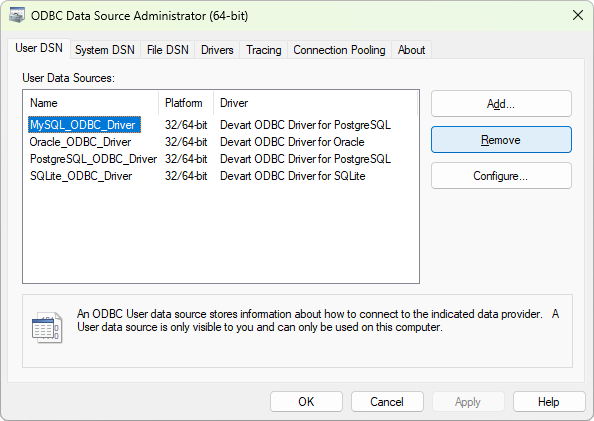Select the MySQL_ODBC_Driver entry
The image size is (594, 421).
[84, 125]
